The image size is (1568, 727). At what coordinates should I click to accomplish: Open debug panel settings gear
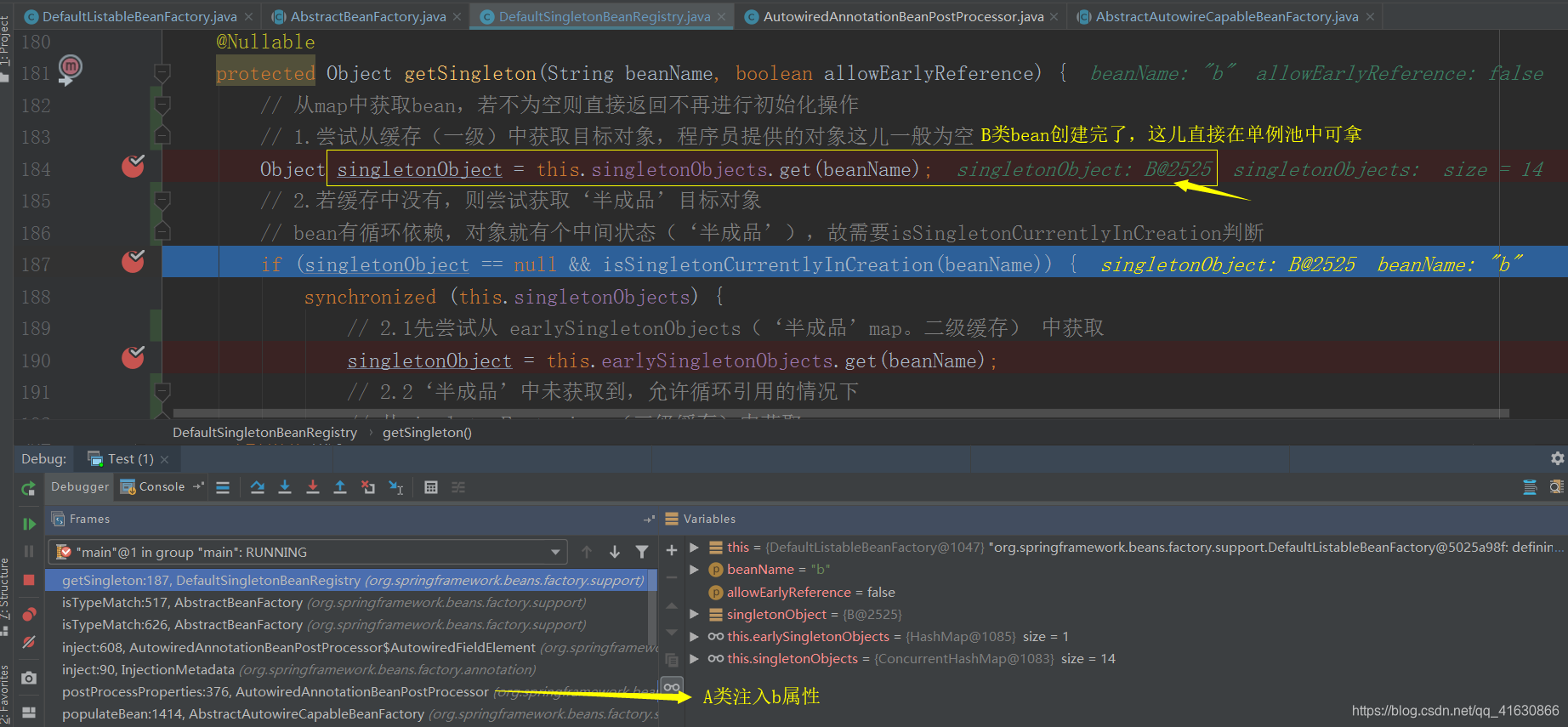point(1557,458)
